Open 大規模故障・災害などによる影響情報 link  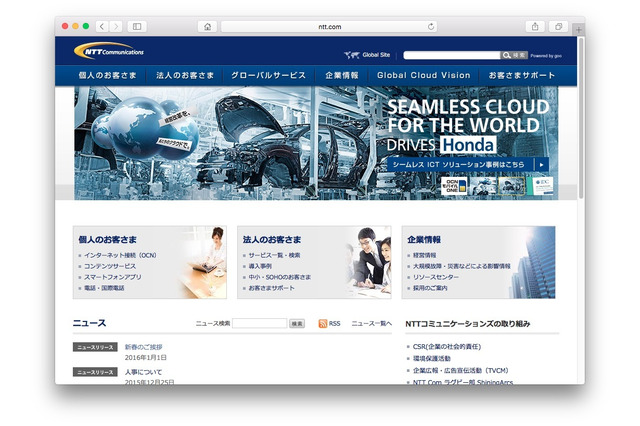(462, 266)
